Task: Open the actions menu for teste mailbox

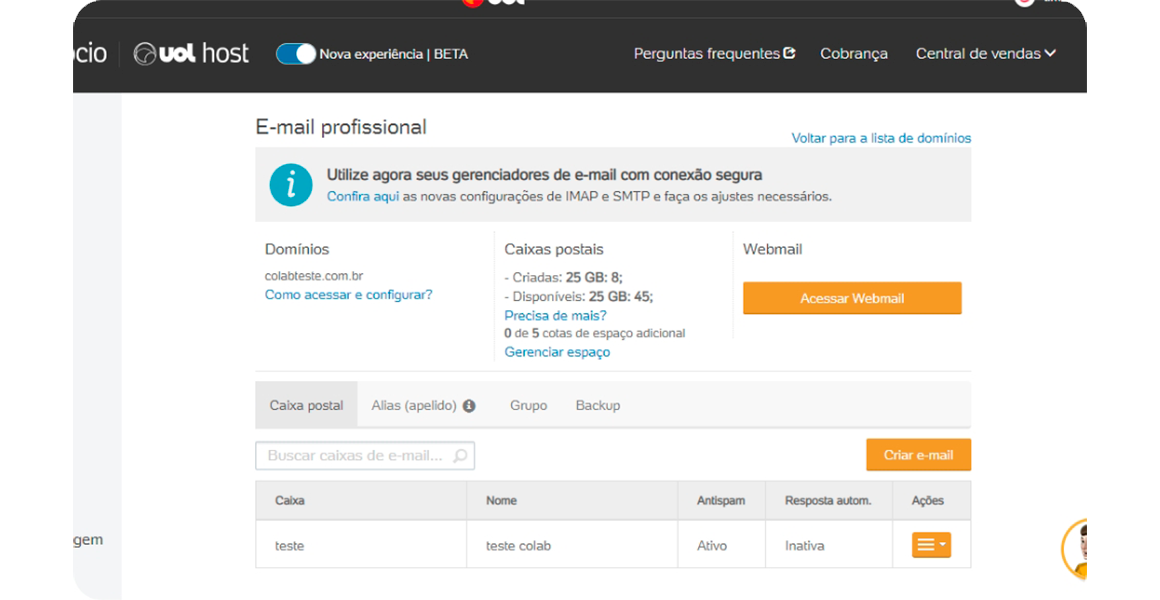Action: [931, 545]
